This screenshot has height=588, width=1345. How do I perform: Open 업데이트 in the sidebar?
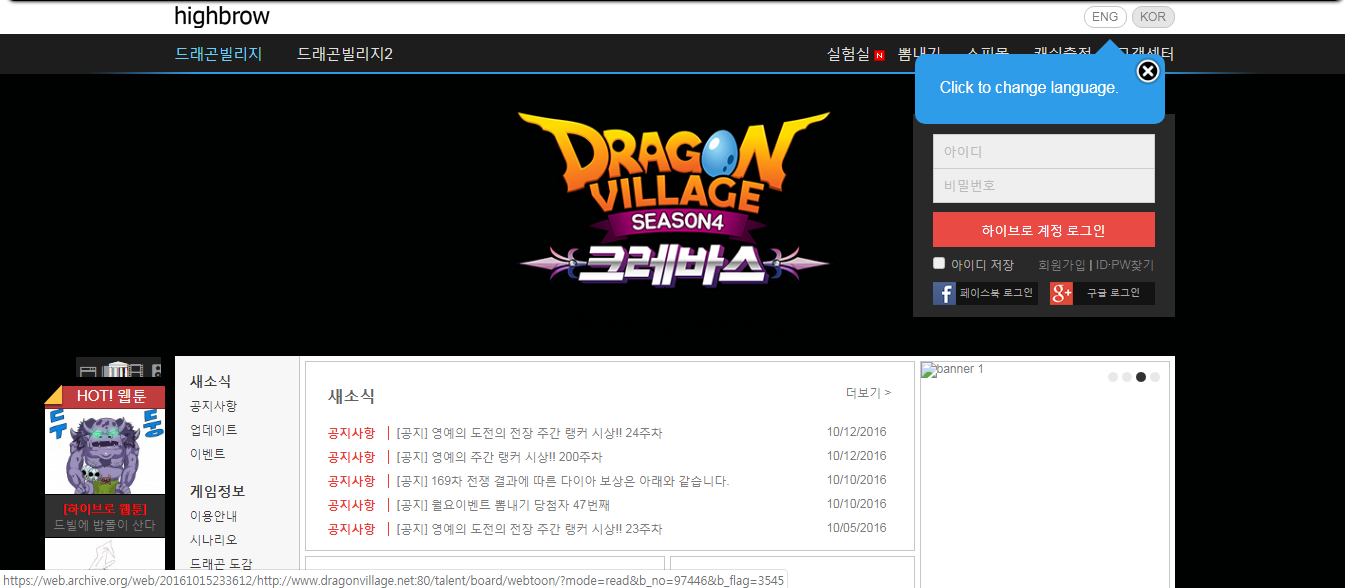214,430
